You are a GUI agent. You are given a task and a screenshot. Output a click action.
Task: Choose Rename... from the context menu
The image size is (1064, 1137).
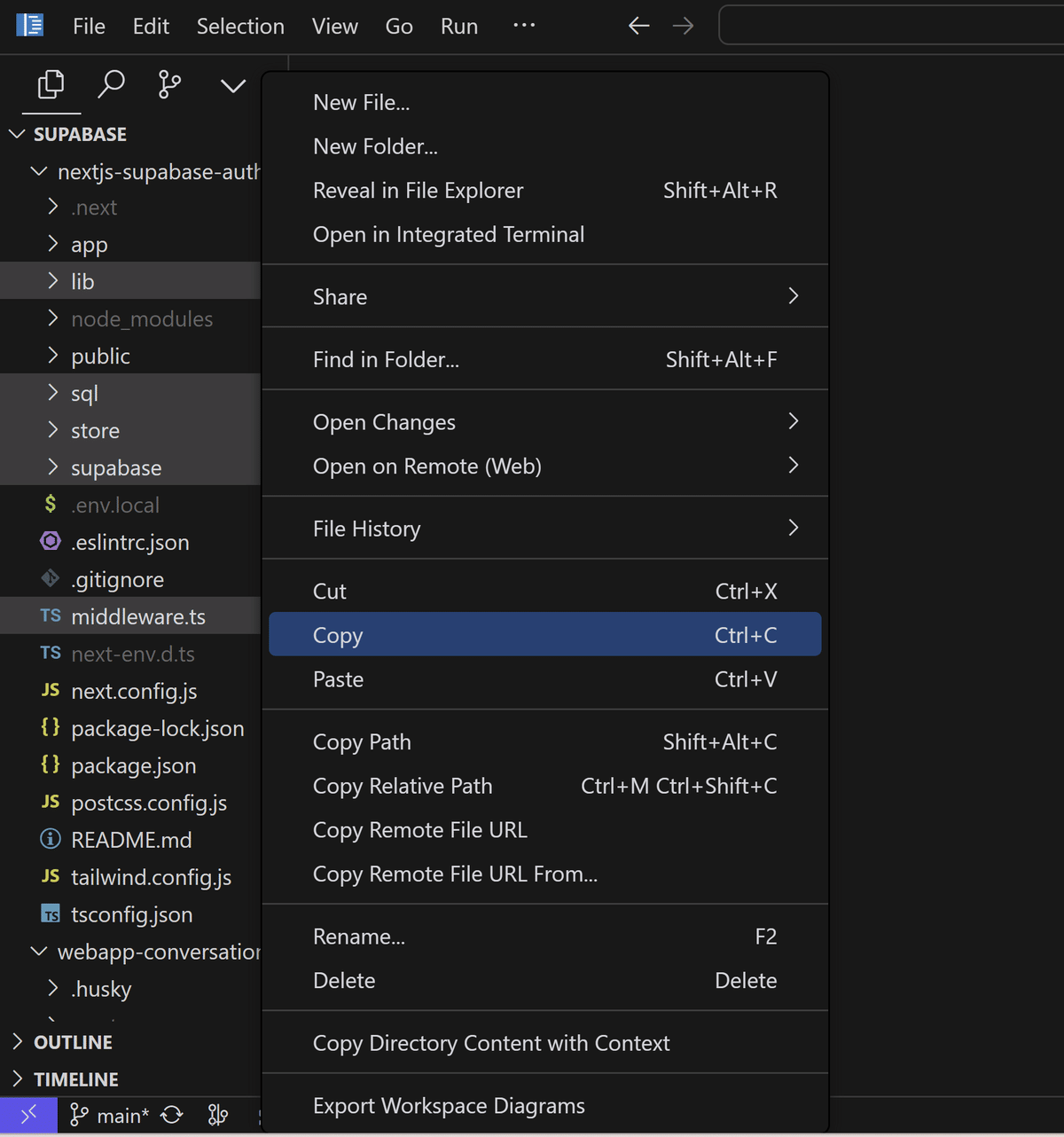tap(544, 937)
